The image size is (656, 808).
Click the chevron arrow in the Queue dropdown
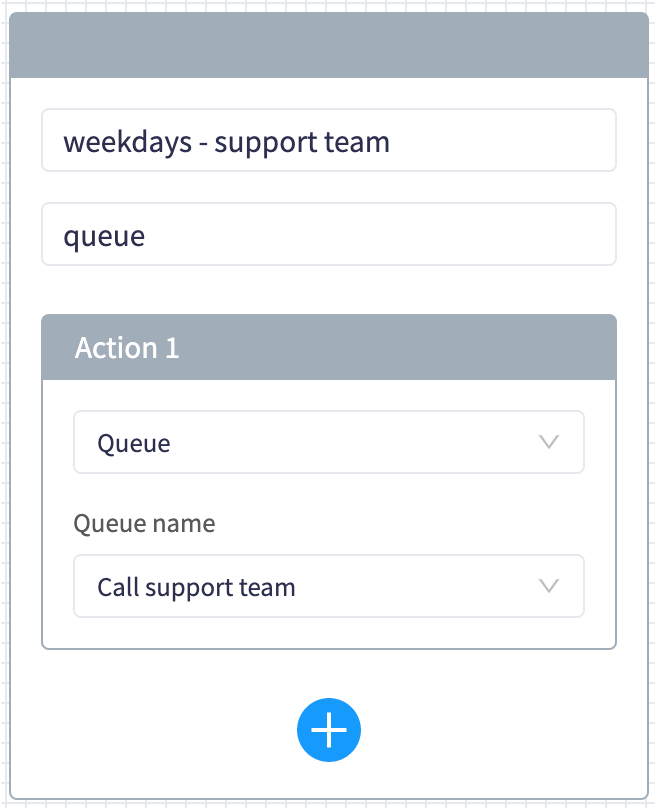tap(549, 442)
